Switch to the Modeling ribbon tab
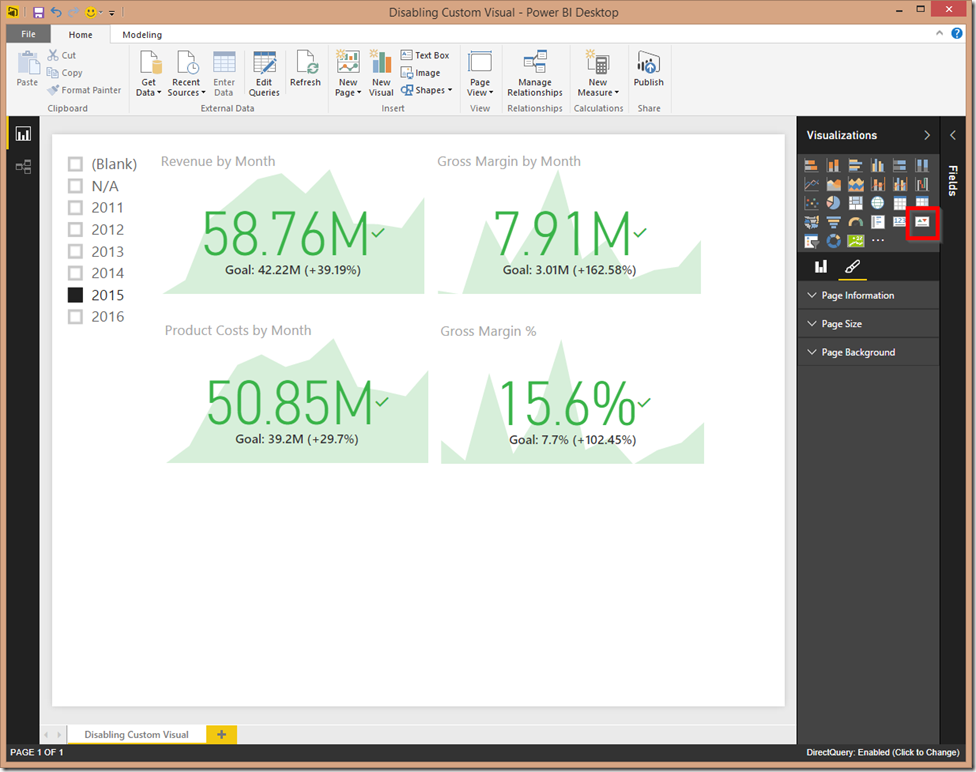The height and width of the screenshot is (772, 976). tap(142, 35)
